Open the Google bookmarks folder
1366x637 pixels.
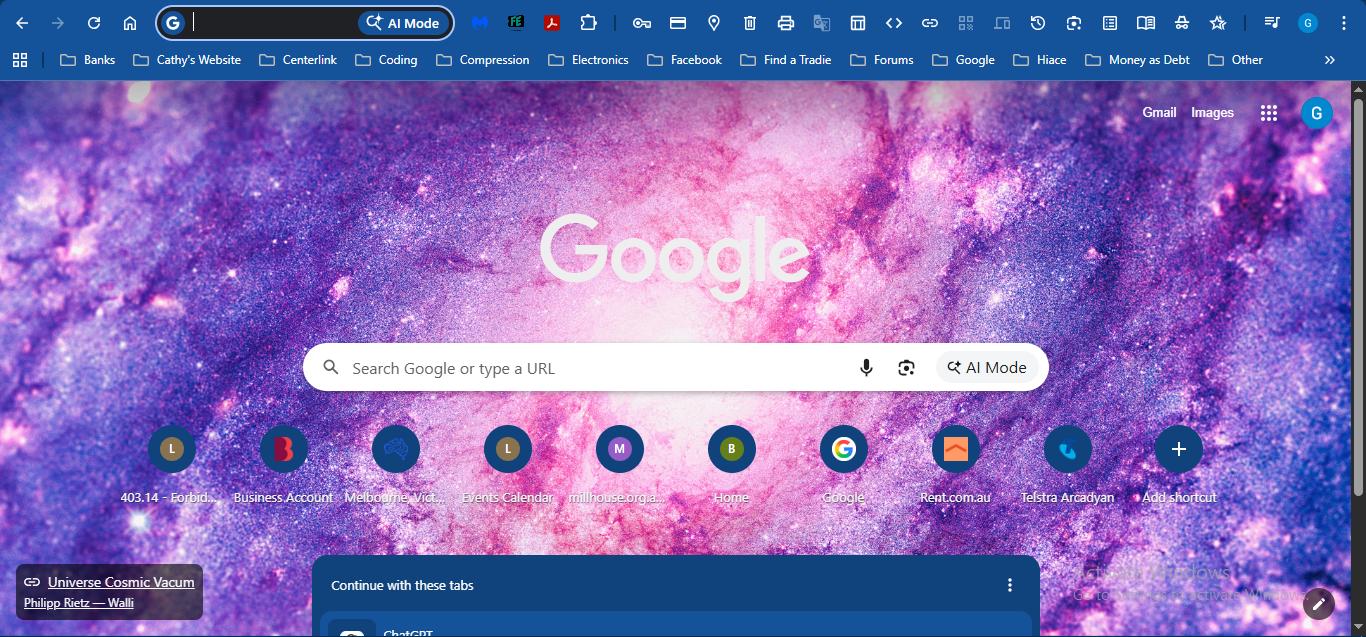click(x=964, y=60)
